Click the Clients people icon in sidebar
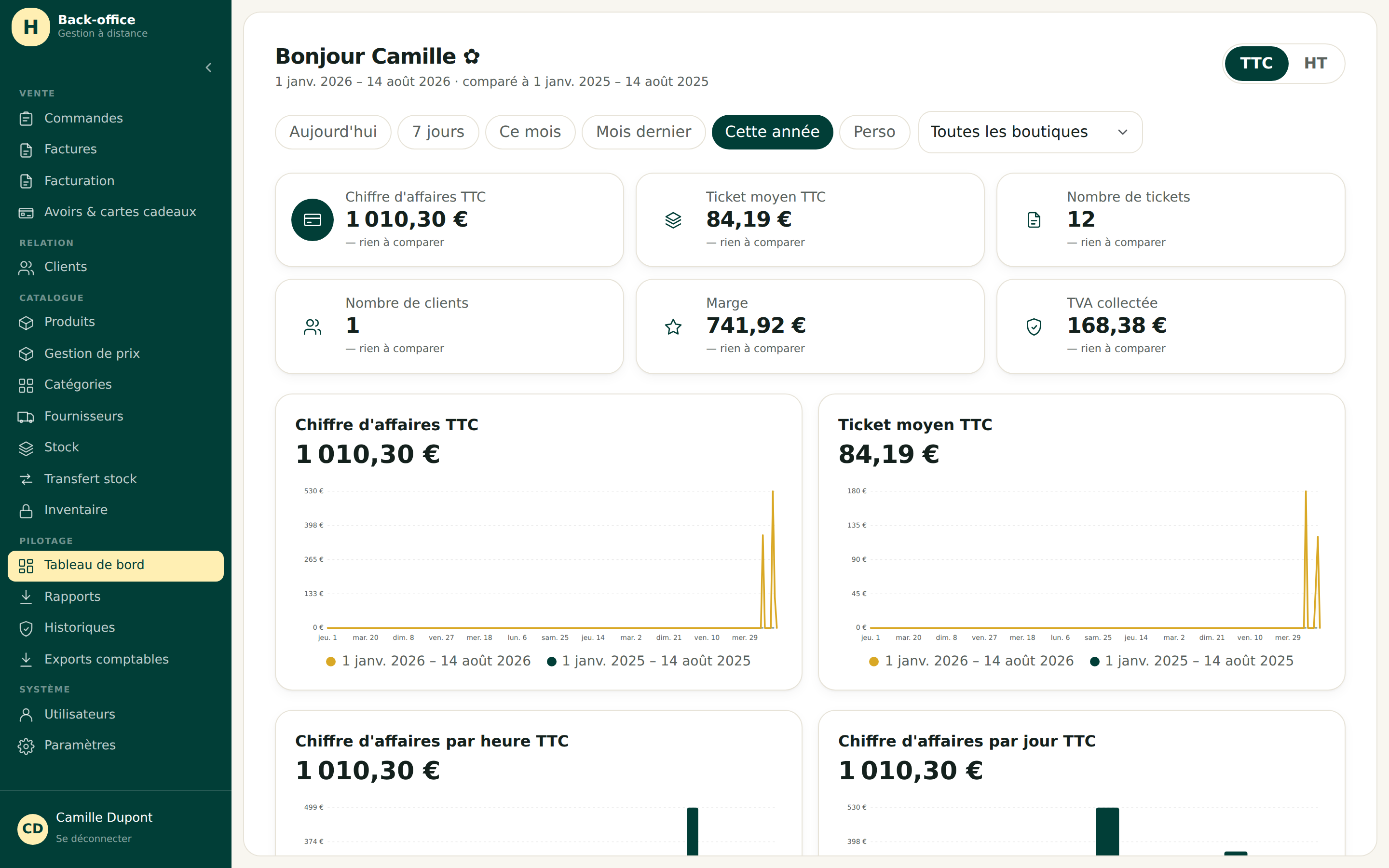Screen dimensions: 1389x868 tap(26, 268)
